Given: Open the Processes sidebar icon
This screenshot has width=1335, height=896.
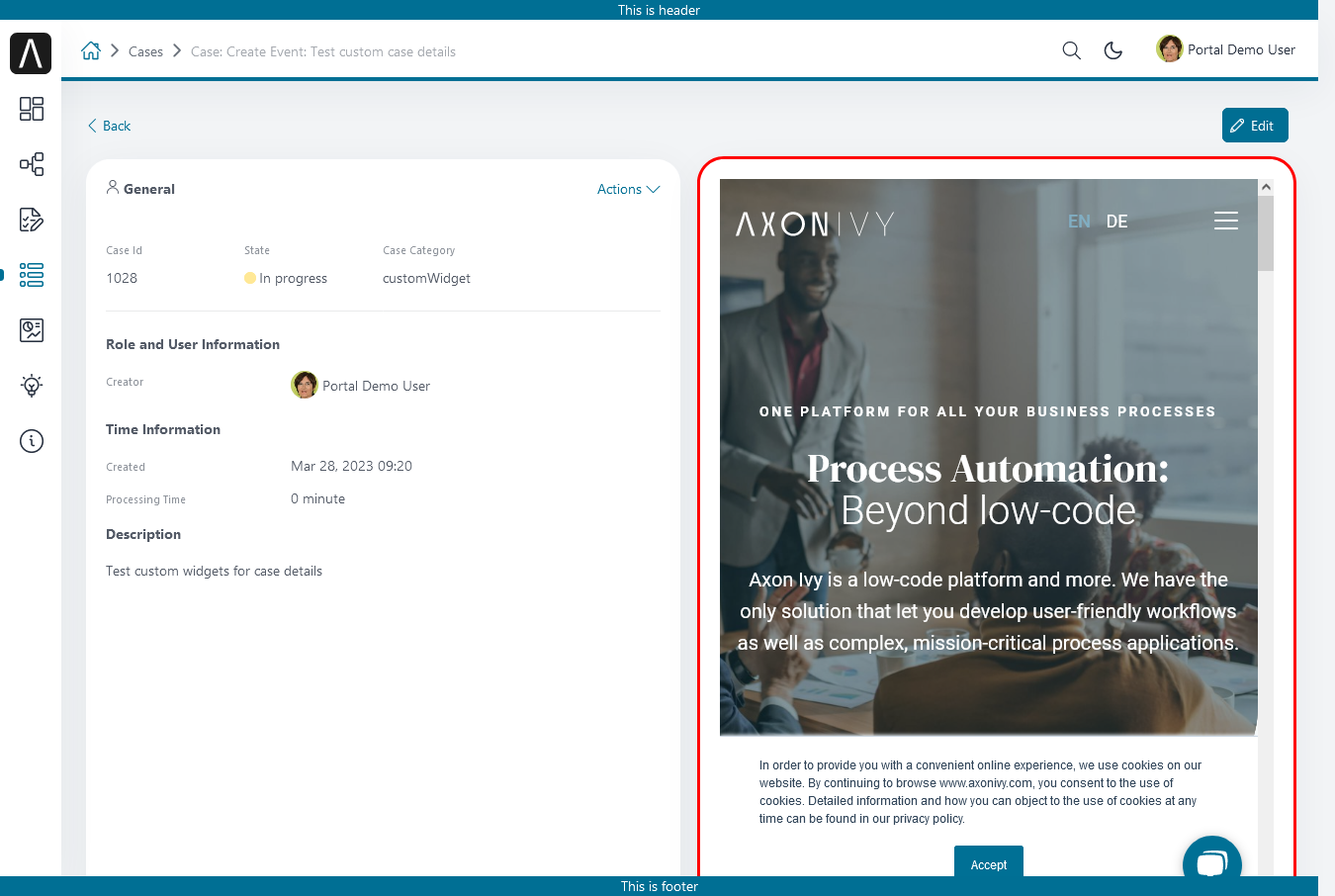Looking at the screenshot, I should tap(32, 164).
